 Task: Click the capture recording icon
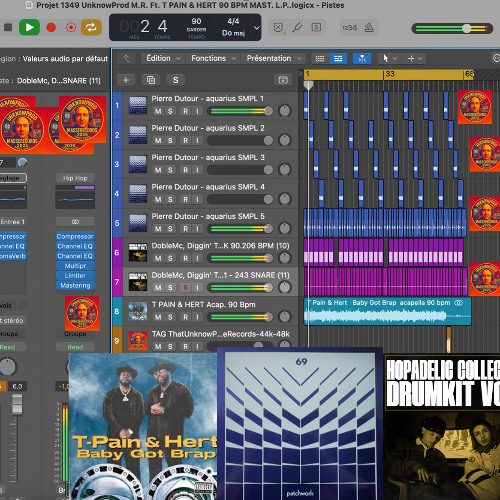pos(71,27)
